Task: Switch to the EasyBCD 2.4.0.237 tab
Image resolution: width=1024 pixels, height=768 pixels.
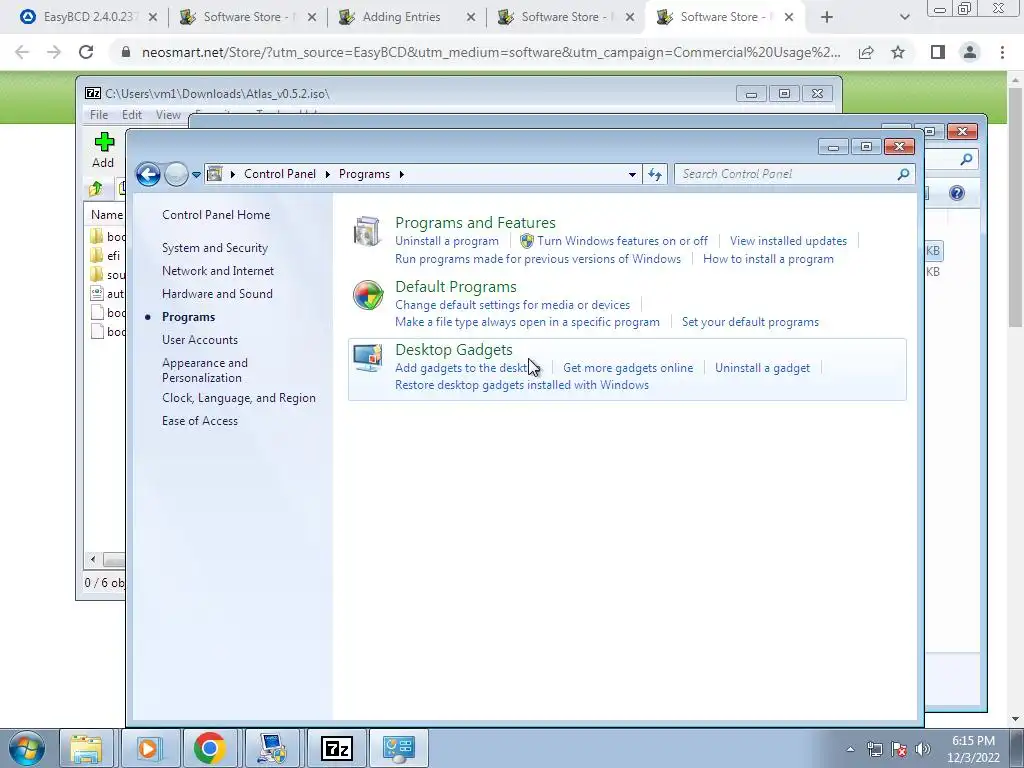Action: point(90,17)
